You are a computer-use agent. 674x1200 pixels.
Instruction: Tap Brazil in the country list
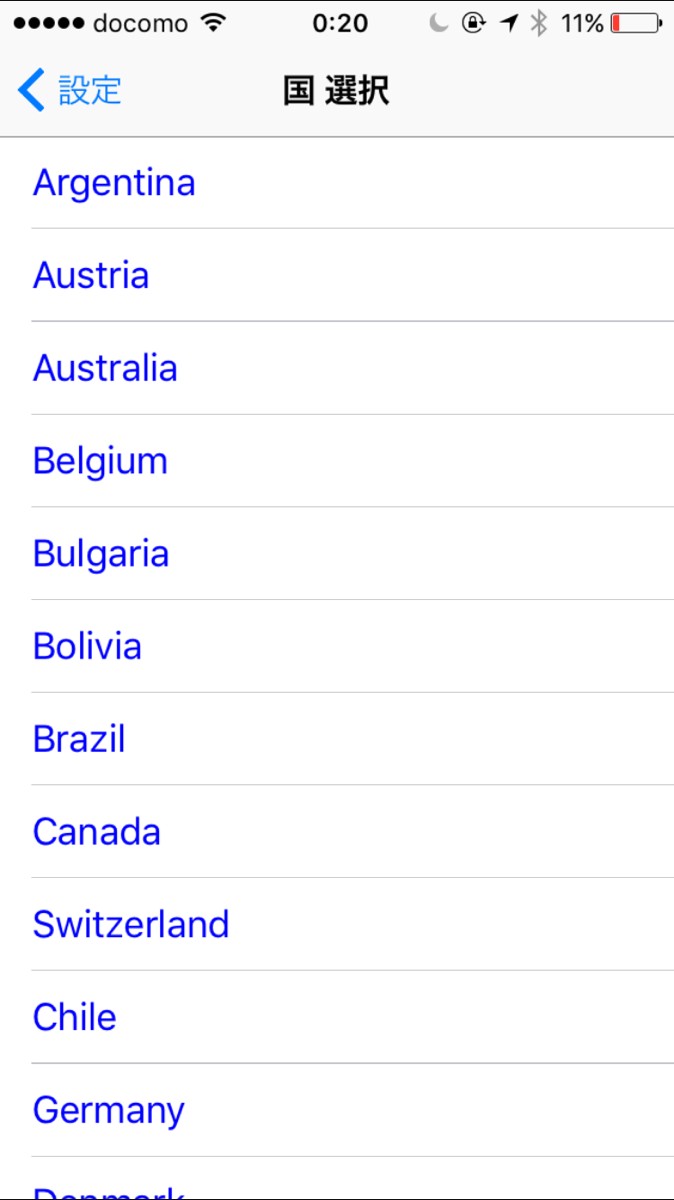click(x=79, y=739)
